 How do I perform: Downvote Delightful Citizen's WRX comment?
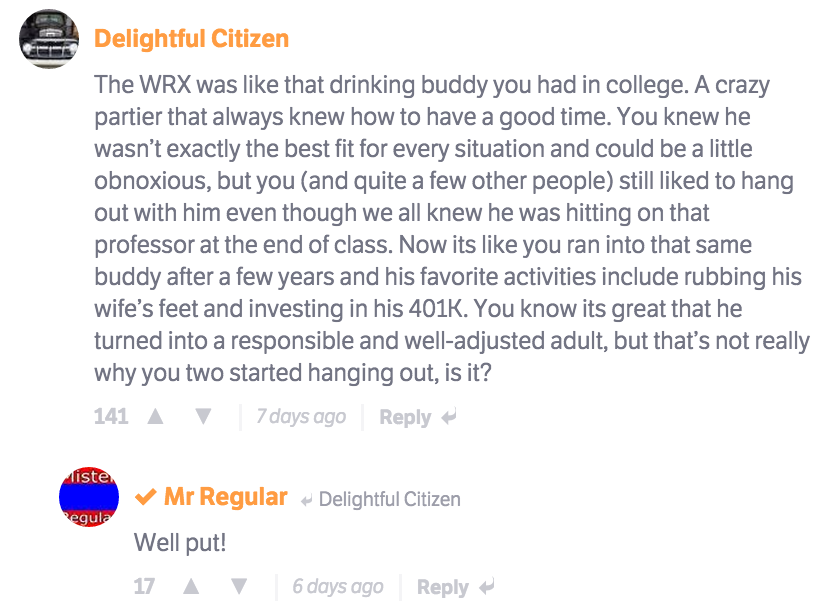point(203,417)
